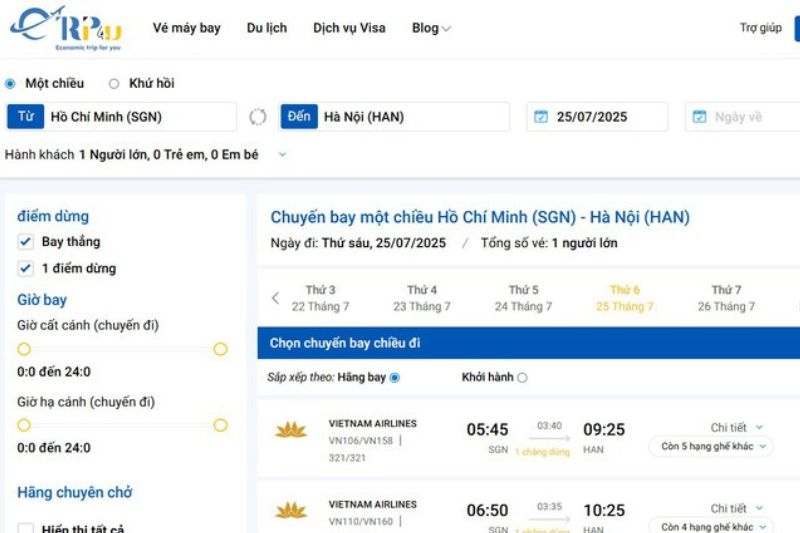800x533 pixels.
Task: Click the Hãng chuyên chở filter heading
Action: 74,493
